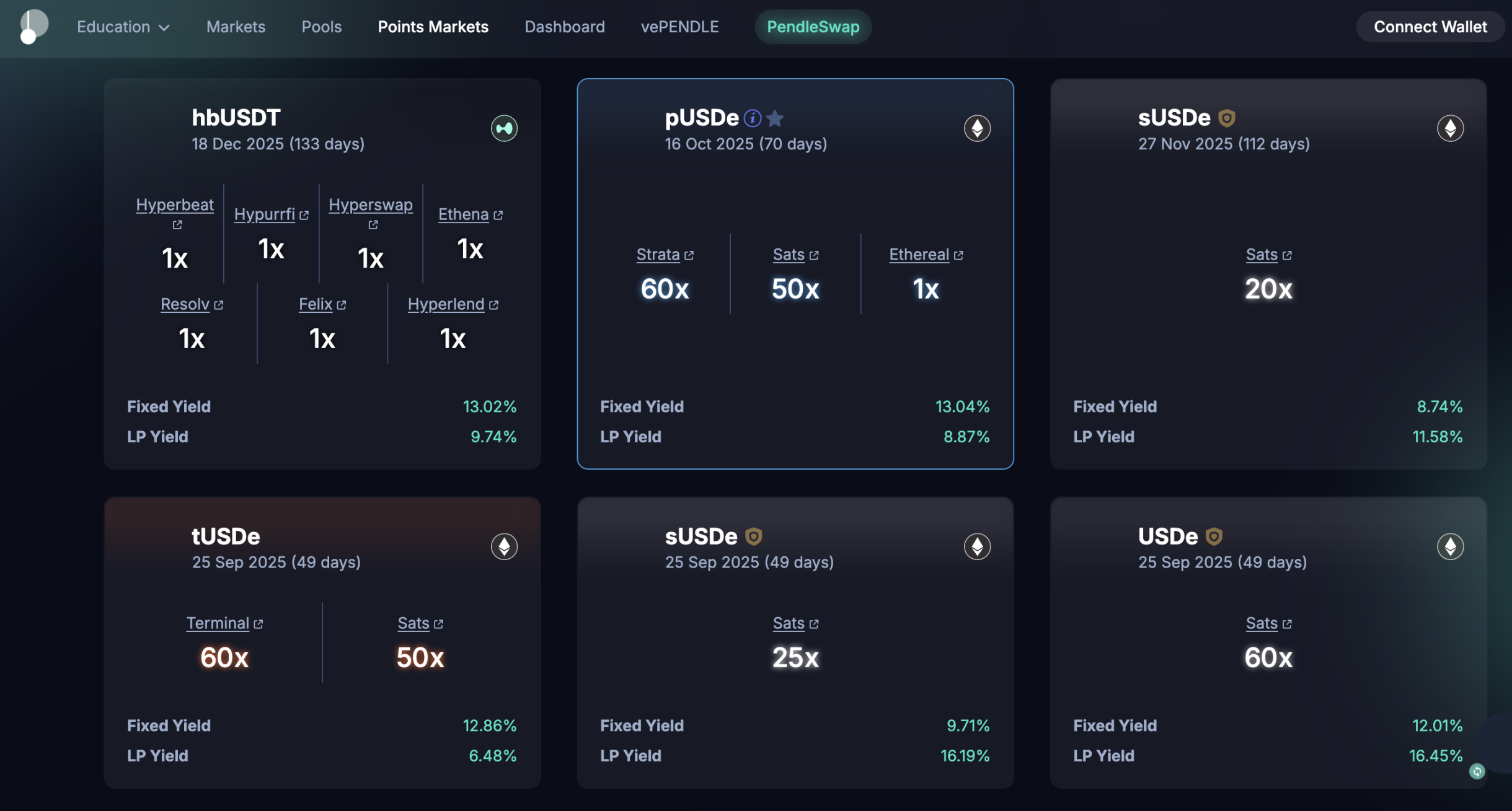
Task: Click the shield badge on sUSDe 25 Sep
Action: tap(753, 536)
